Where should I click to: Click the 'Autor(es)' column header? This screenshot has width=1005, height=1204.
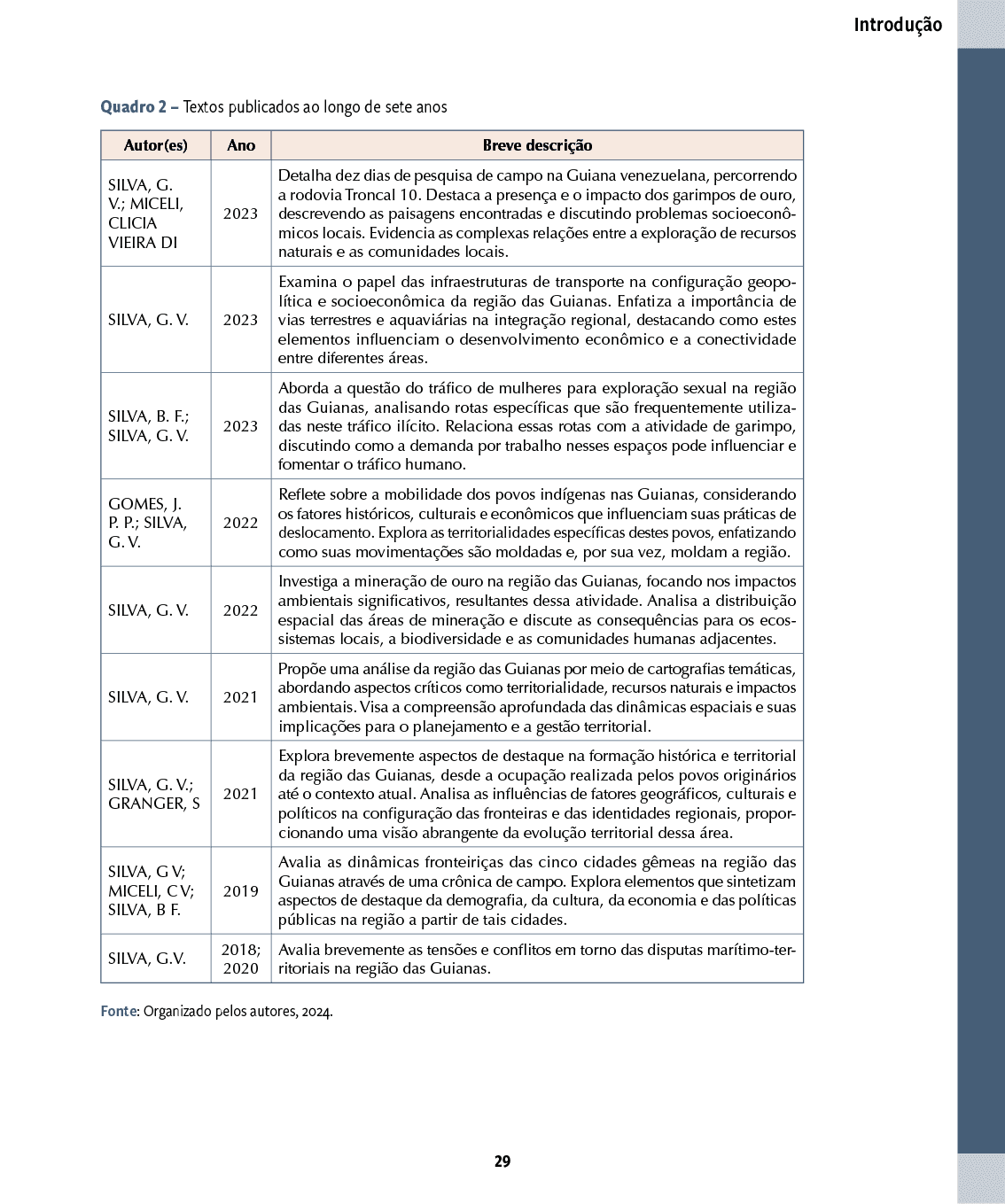pyautogui.click(x=156, y=145)
